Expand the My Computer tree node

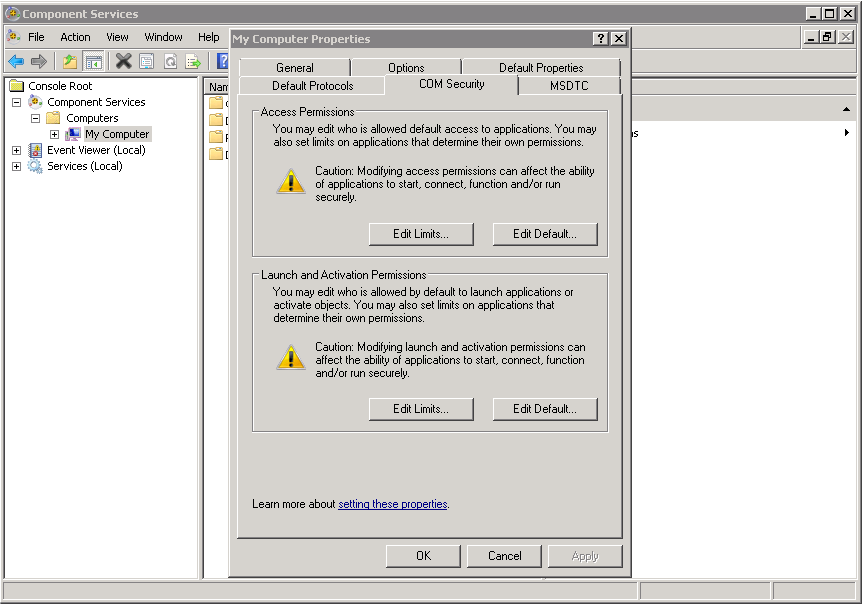pyautogui.click(x=54, y=134)
